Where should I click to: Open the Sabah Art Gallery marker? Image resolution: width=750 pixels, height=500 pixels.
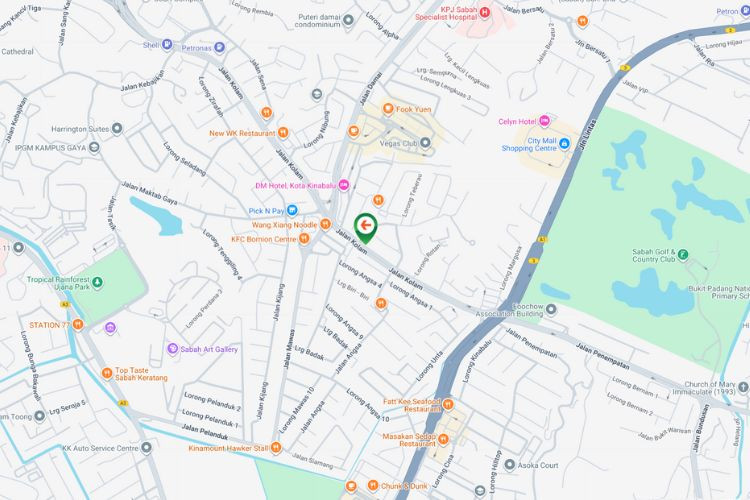click(x=173, y=349)
